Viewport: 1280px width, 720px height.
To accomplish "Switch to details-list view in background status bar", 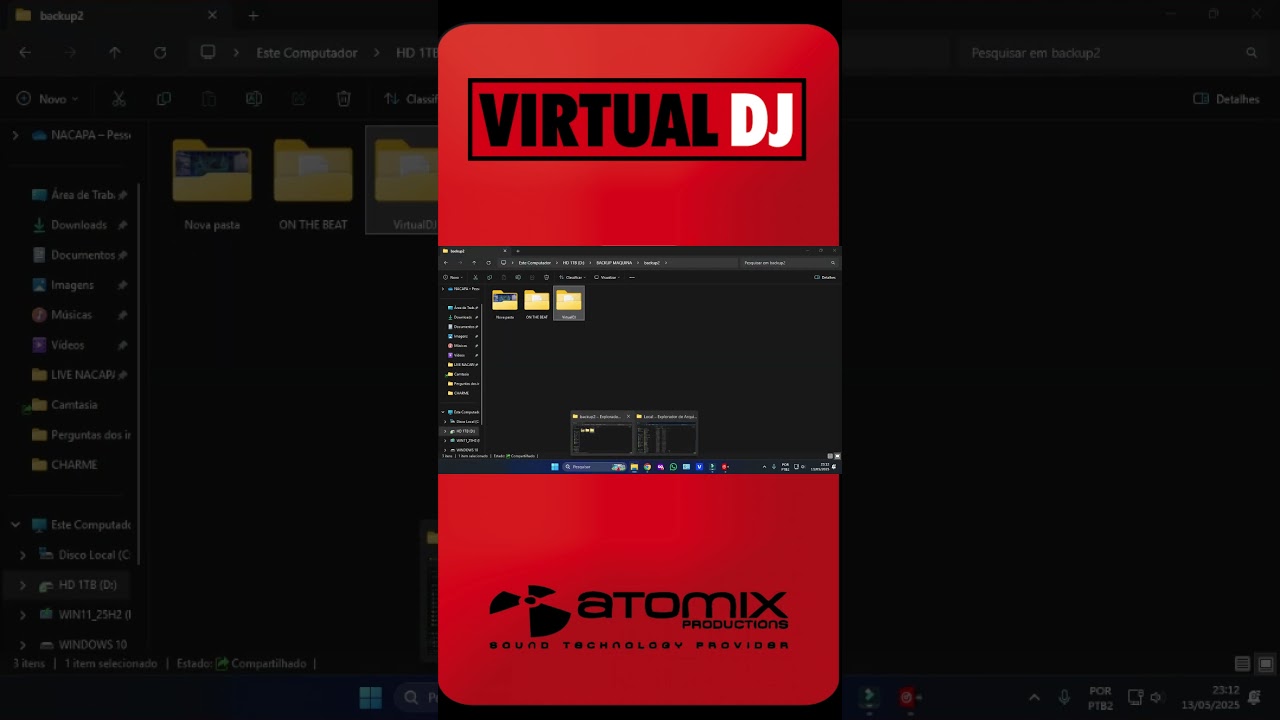I will [x=1242, y=664].
